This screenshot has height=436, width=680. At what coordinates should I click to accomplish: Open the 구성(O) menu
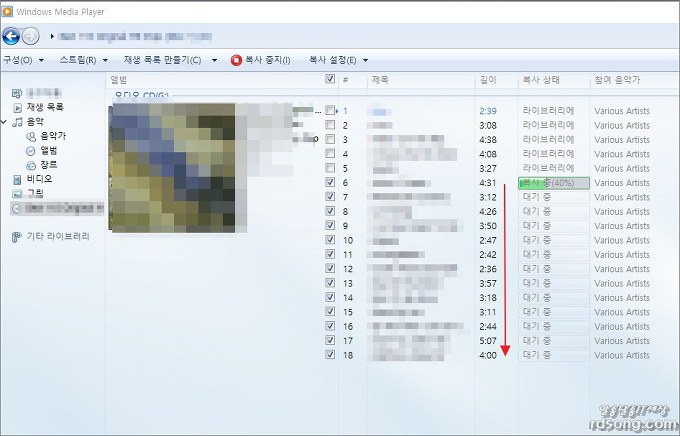click(18, 60)
